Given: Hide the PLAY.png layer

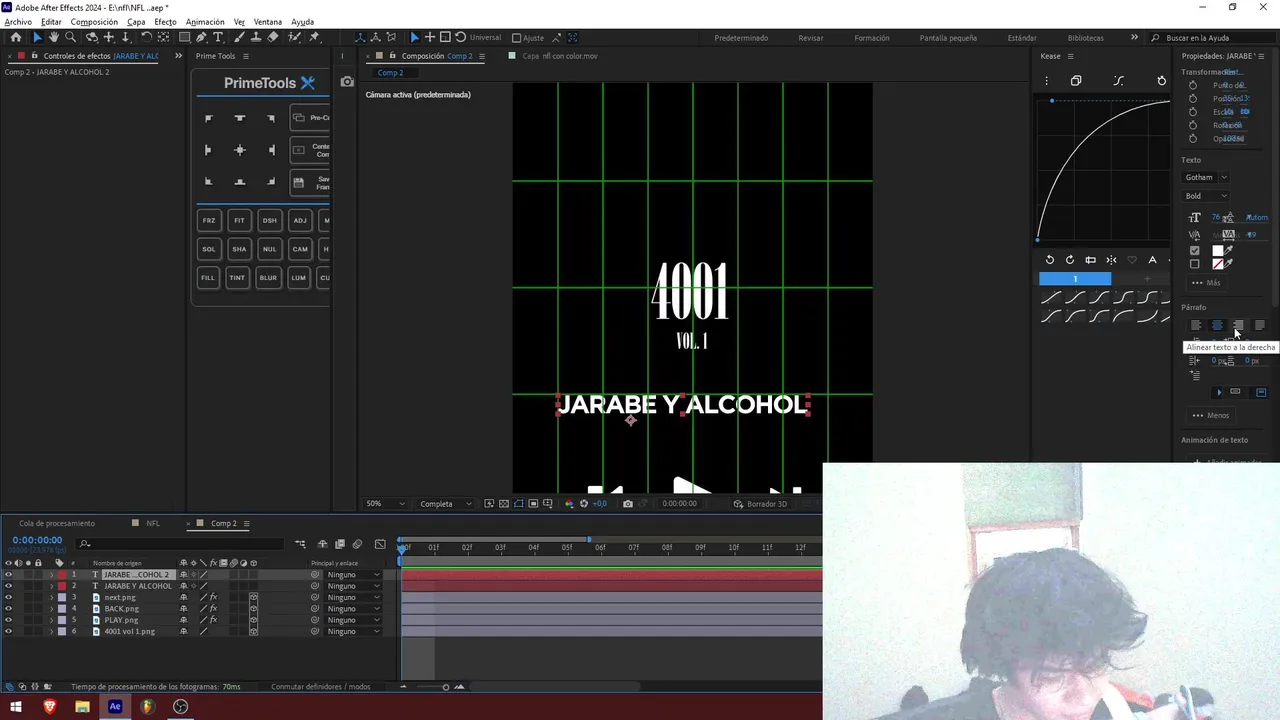Looking at the screenshot, I should coord(8,620).
